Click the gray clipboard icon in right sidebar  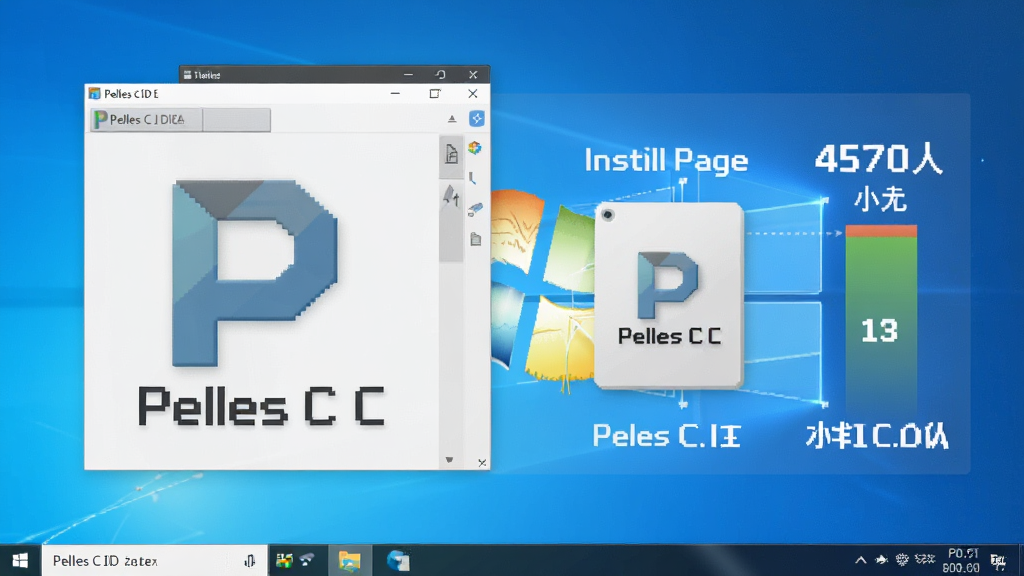tap(475, 239)
